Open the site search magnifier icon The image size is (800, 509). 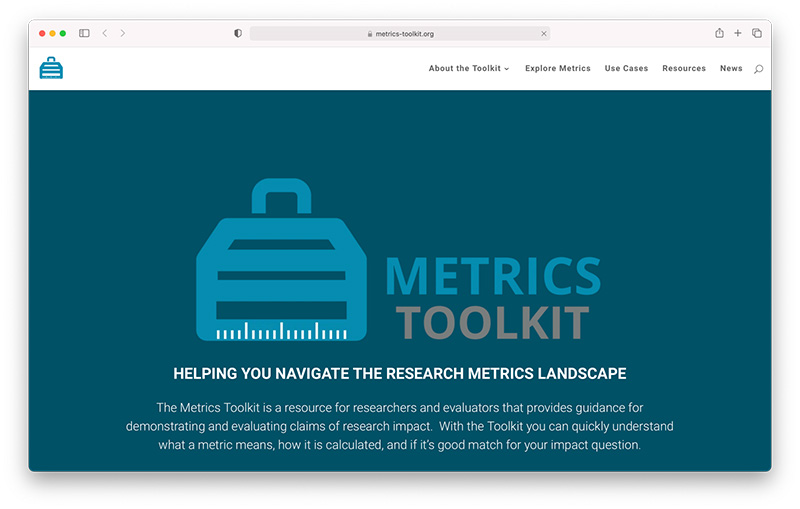(758, 69)
